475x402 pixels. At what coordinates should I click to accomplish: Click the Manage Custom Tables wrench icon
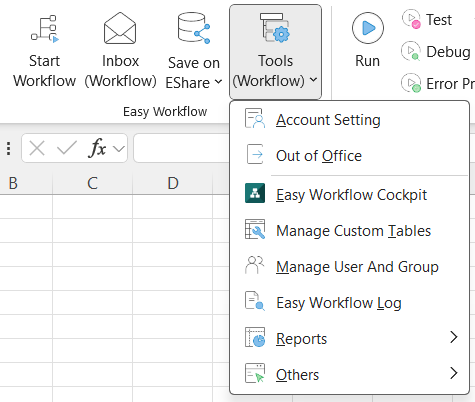coord(255,229)
